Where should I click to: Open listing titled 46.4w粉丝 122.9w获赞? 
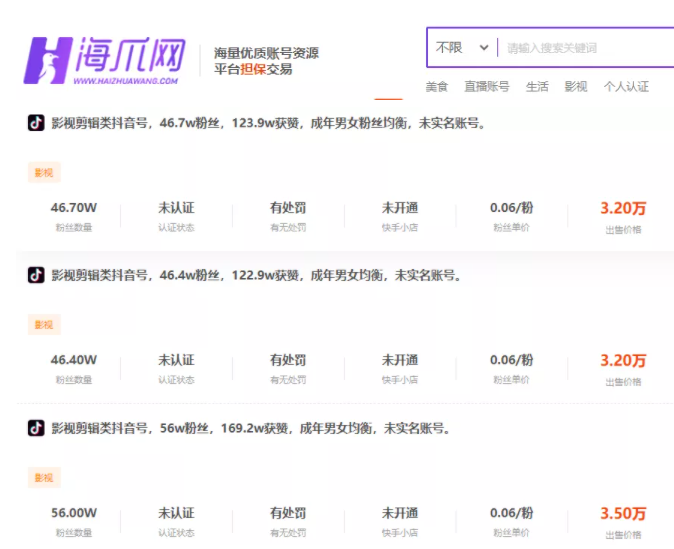tap(257, 275)
